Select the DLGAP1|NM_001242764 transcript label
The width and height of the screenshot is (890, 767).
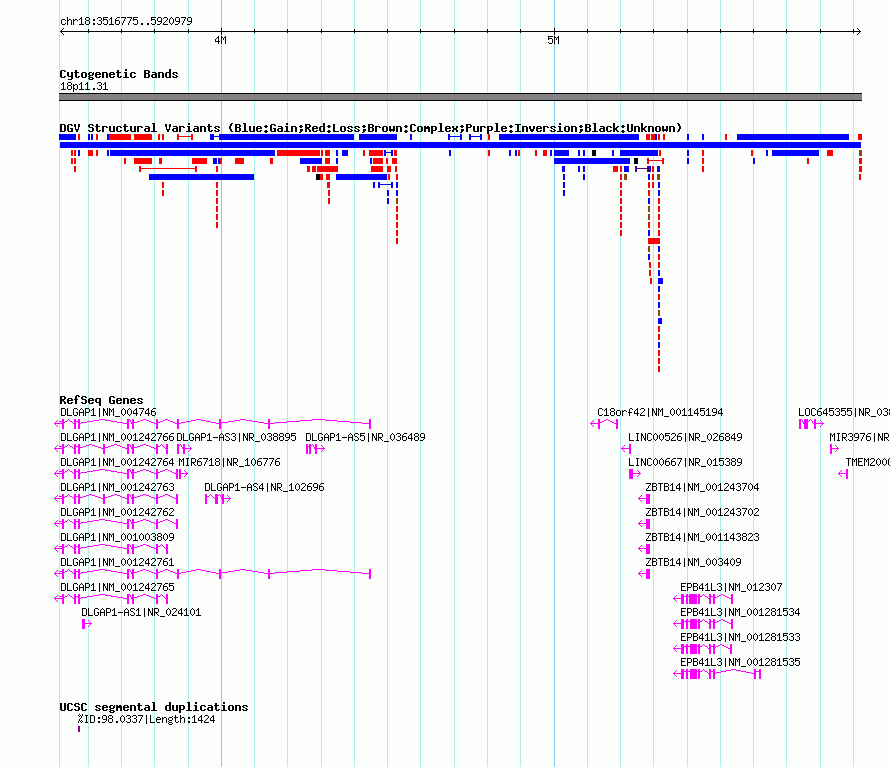point(117,462)
